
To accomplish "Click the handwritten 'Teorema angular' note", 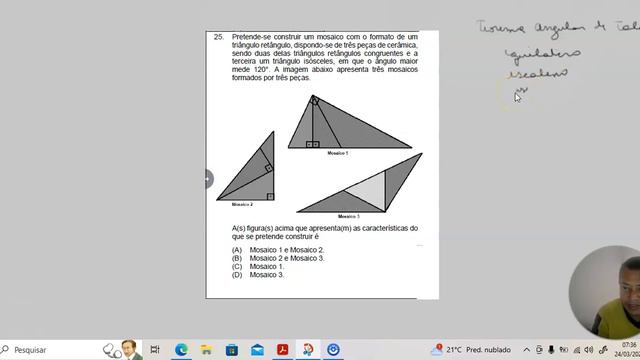I will 558,28.
